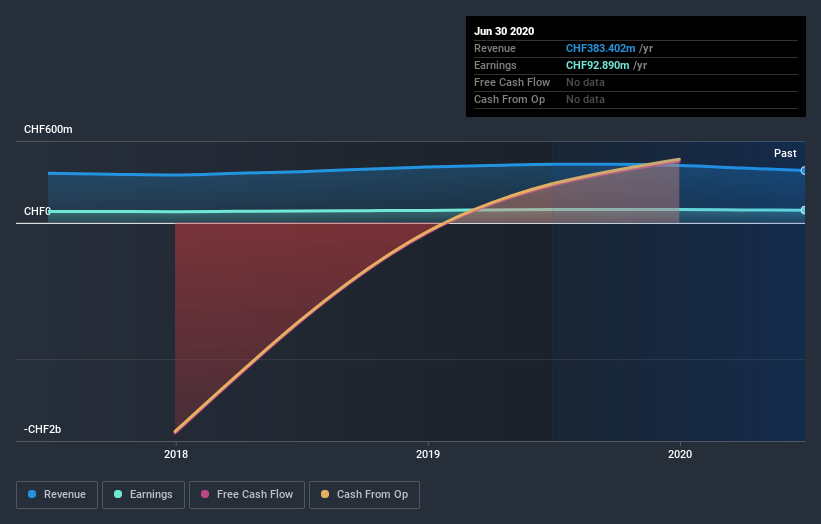Toggle the Revenue series in the legend

tap(57, 495)
